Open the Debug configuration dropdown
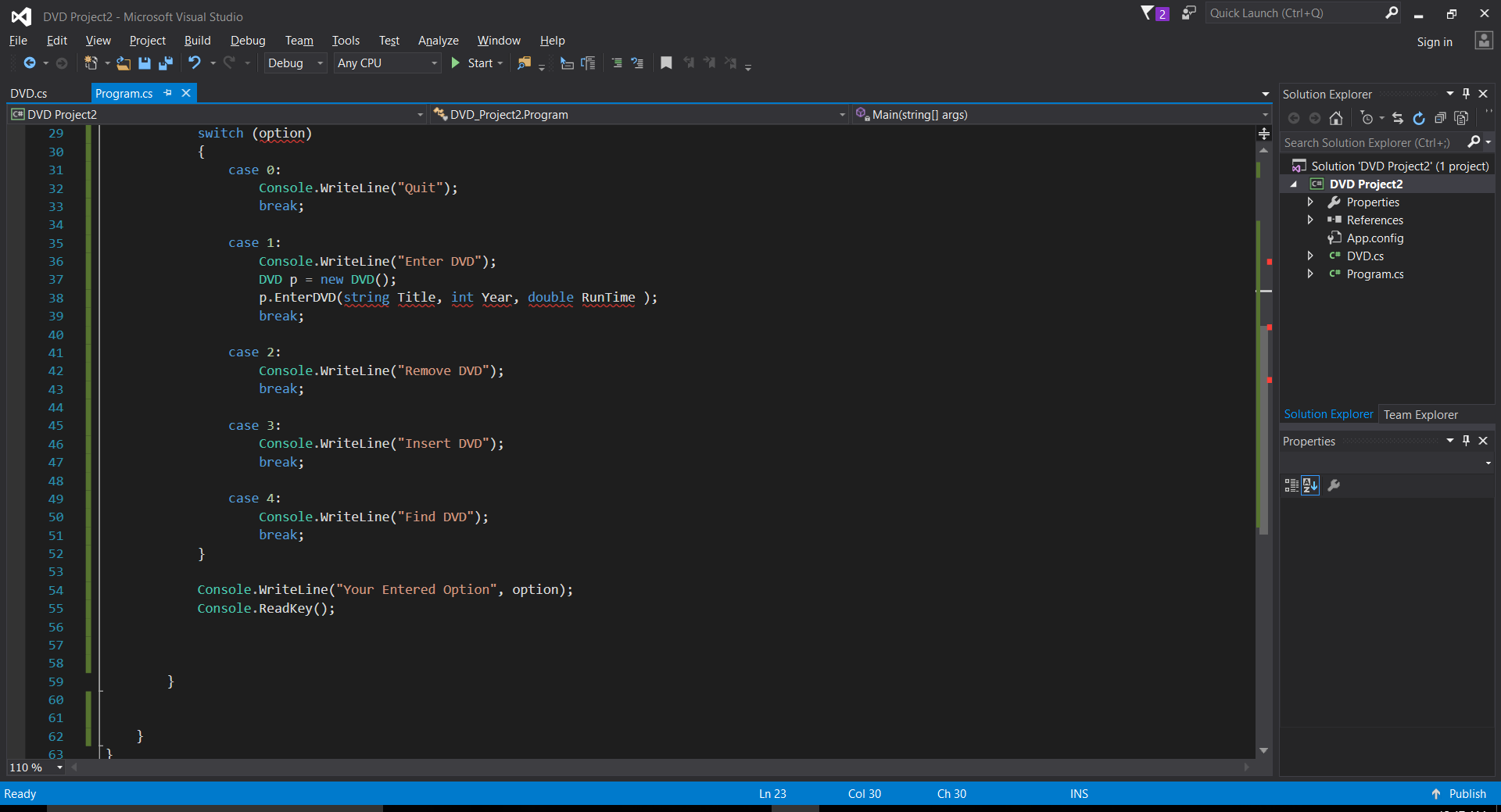The height and width of the screenshot is (812, 1501). 319,63
